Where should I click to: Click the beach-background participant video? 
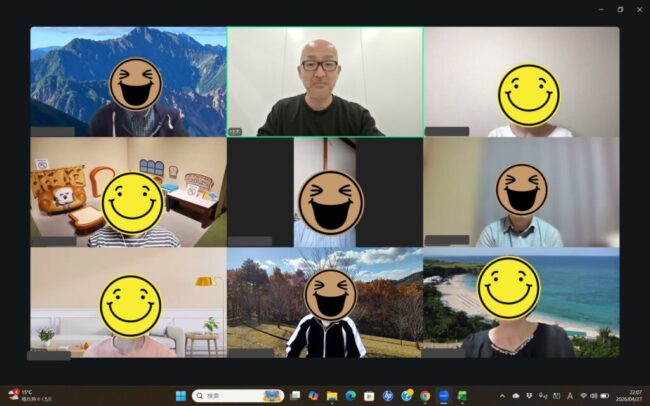click(521, 302)
